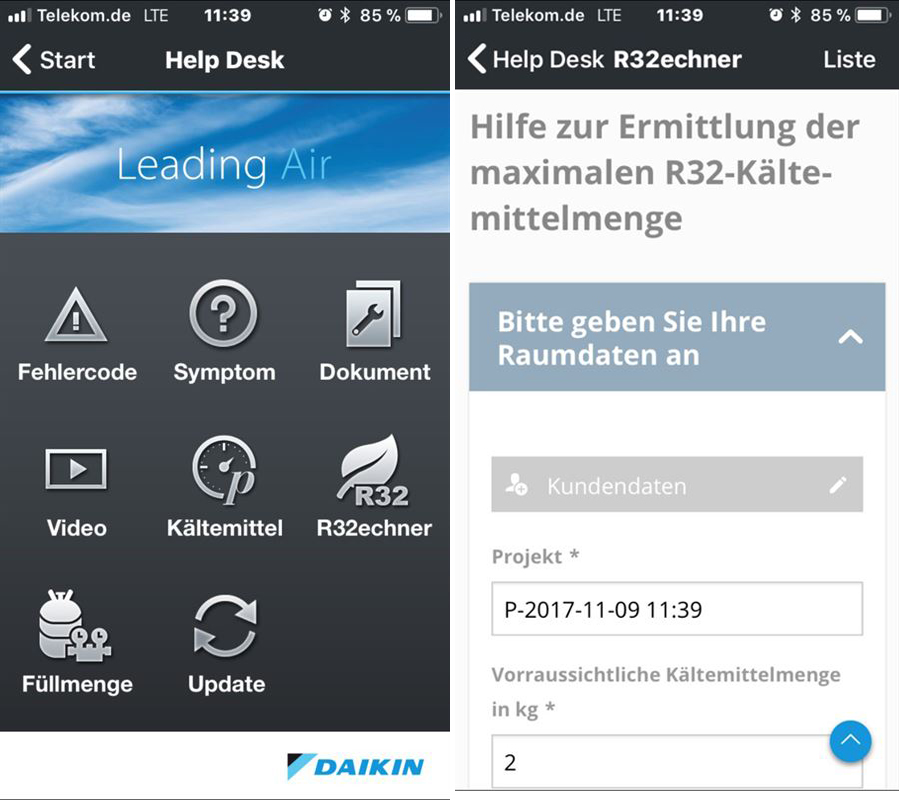Tap the blue scroll-to-top round button

(850, 741)
